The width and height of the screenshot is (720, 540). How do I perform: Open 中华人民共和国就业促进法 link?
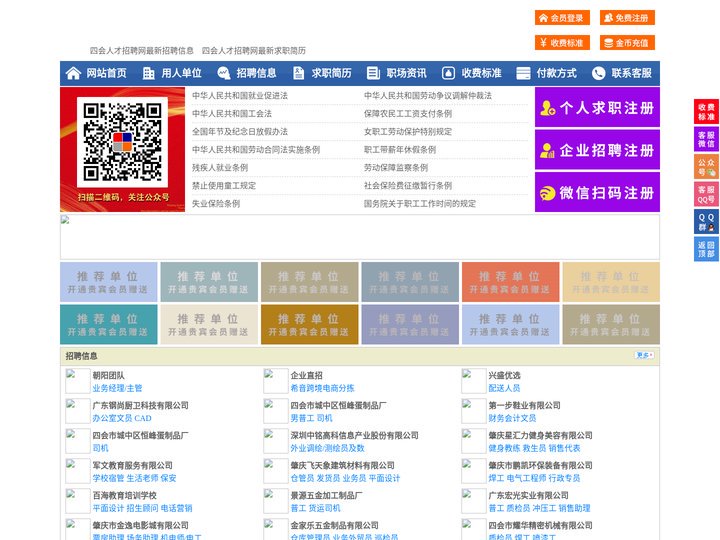coord(240,96)
